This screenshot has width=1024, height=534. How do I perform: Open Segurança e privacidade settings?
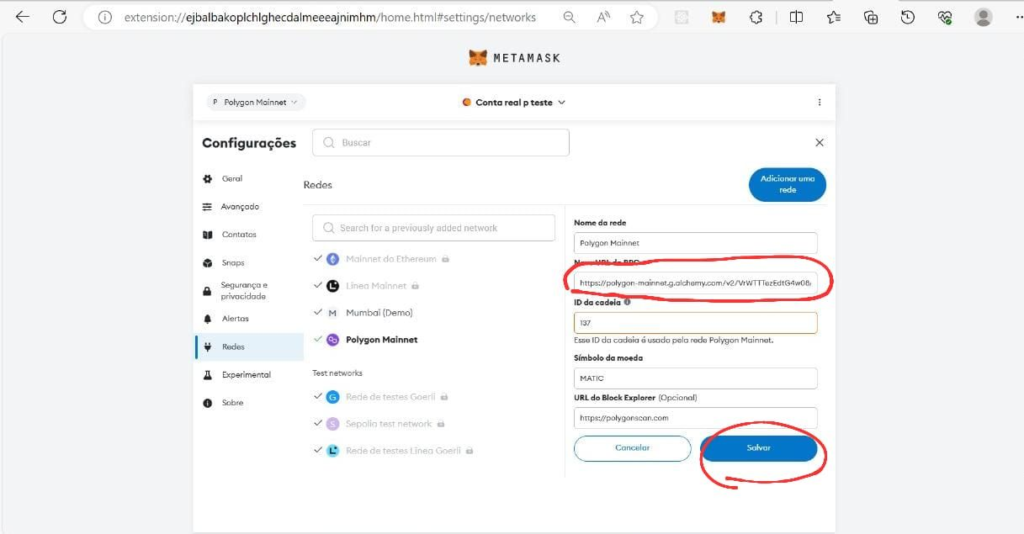pyautogui.click(x=244, y=291)
